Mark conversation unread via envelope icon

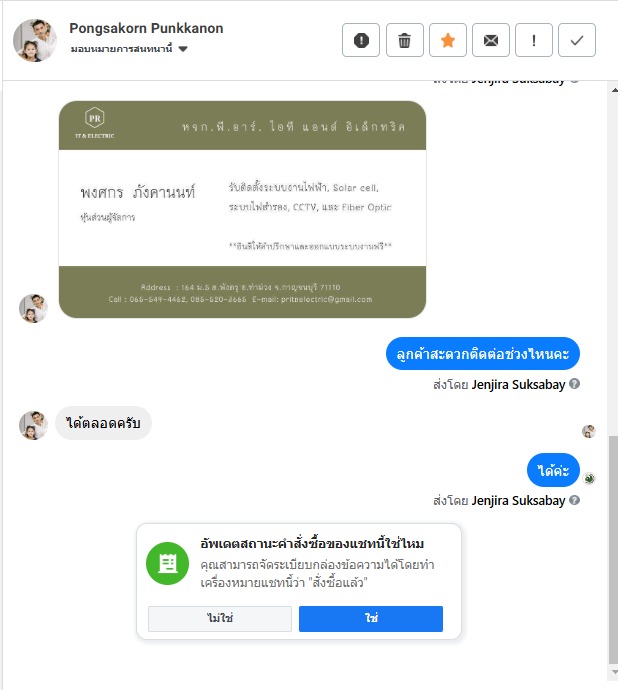point(491,40)
